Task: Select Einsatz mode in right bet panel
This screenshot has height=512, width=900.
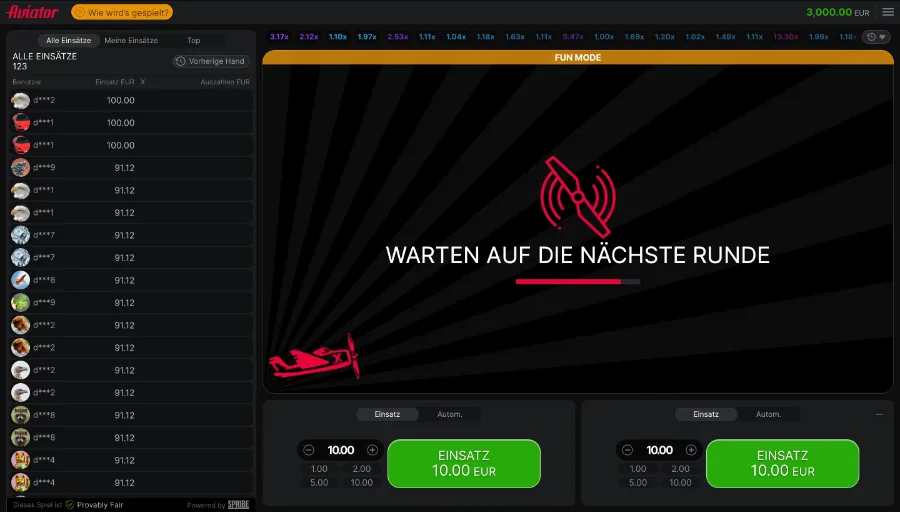Action: (706, 414)
